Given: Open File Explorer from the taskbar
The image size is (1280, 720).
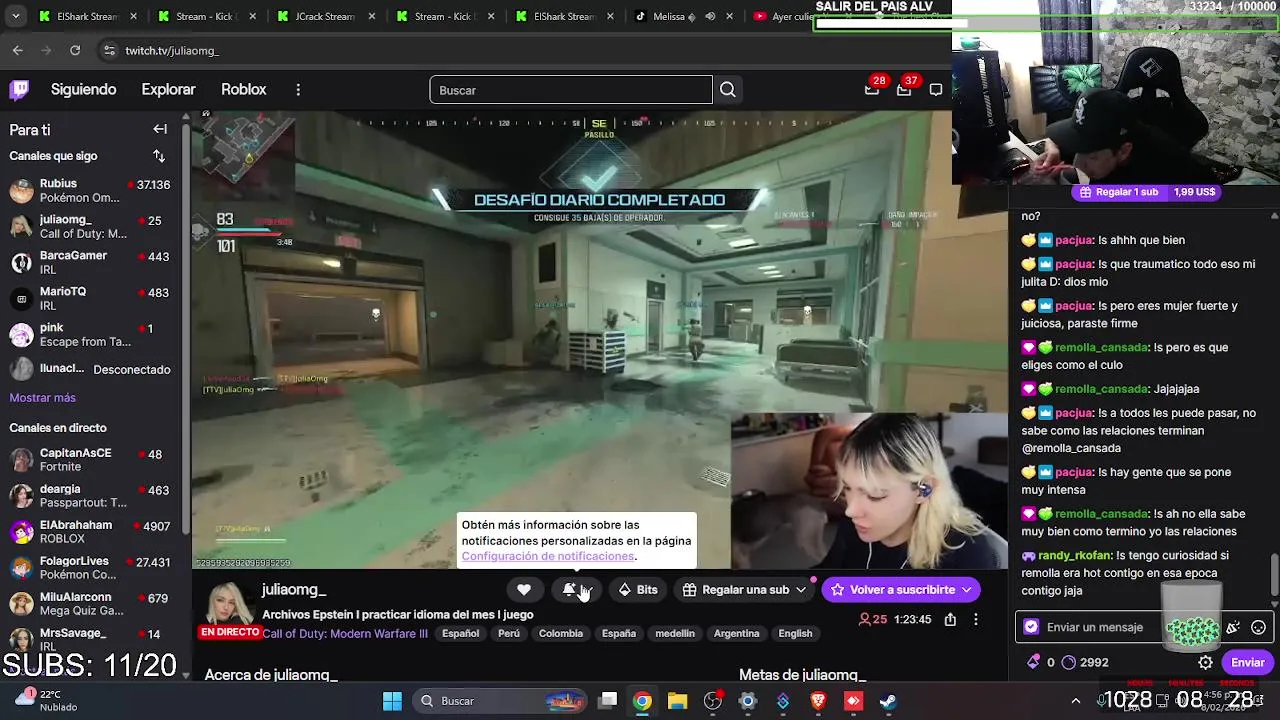Looking at the screenshot, I should (x=677, y=701).
